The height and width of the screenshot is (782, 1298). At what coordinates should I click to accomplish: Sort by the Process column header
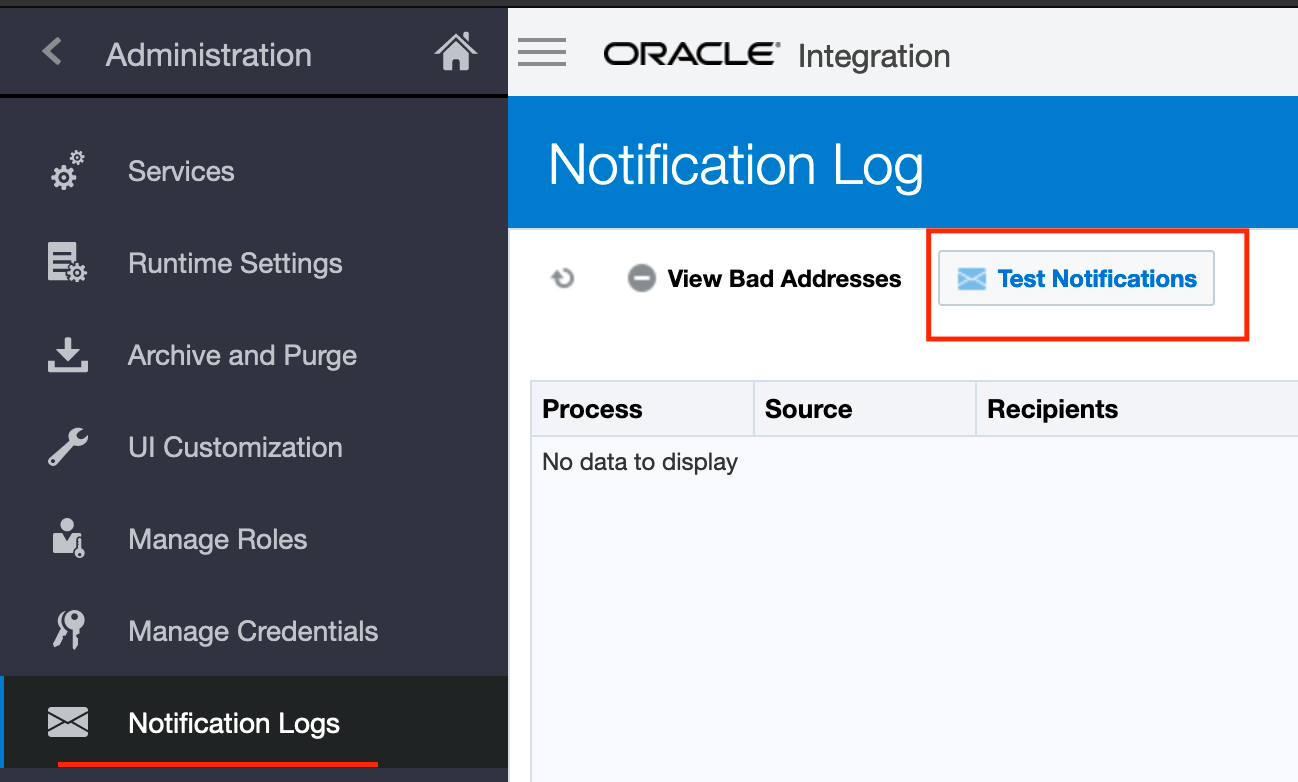[642, 409]
